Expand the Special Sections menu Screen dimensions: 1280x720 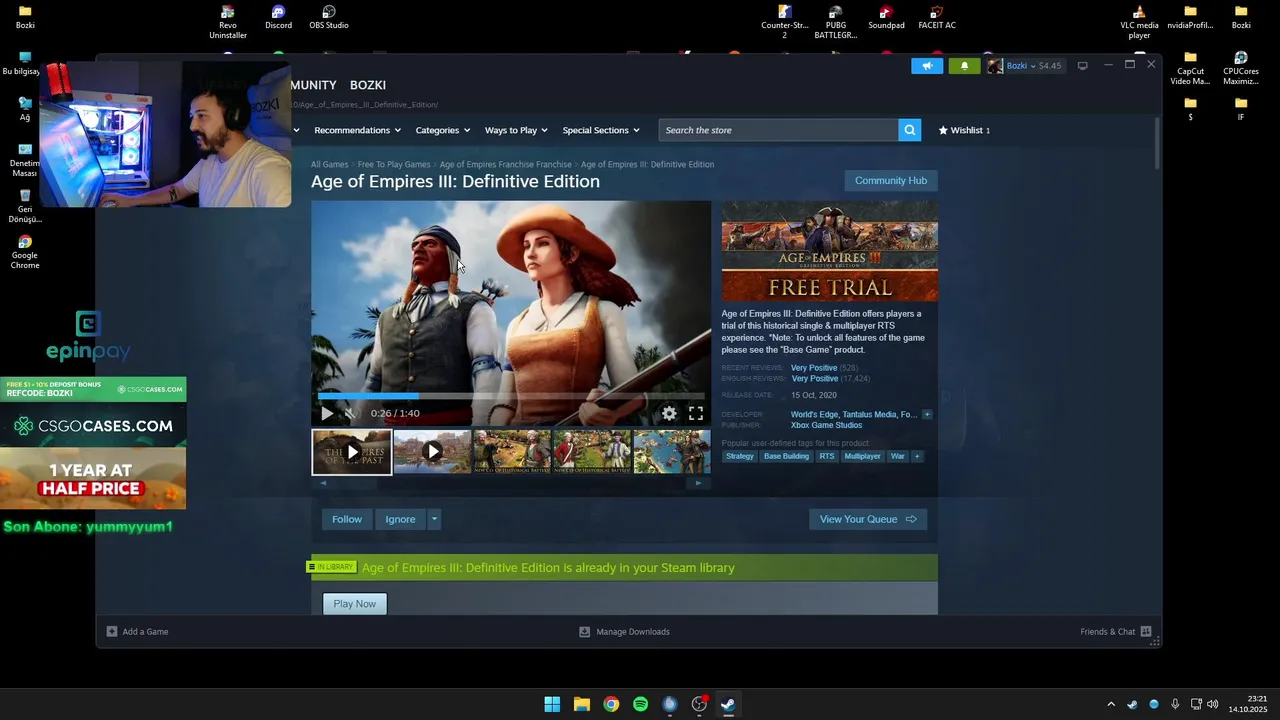[x=601, y=130]
